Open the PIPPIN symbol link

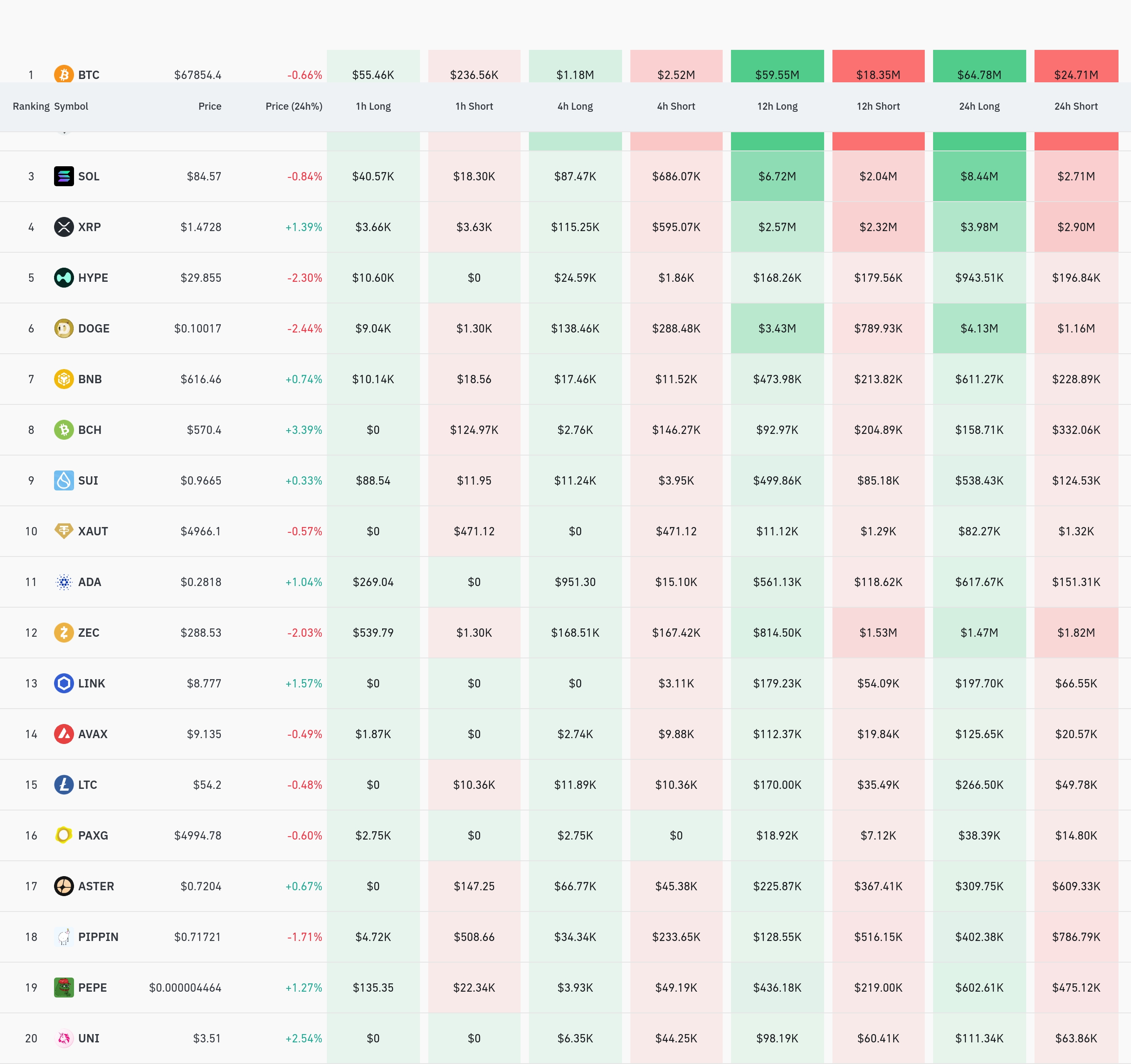(x=98, y=937)
